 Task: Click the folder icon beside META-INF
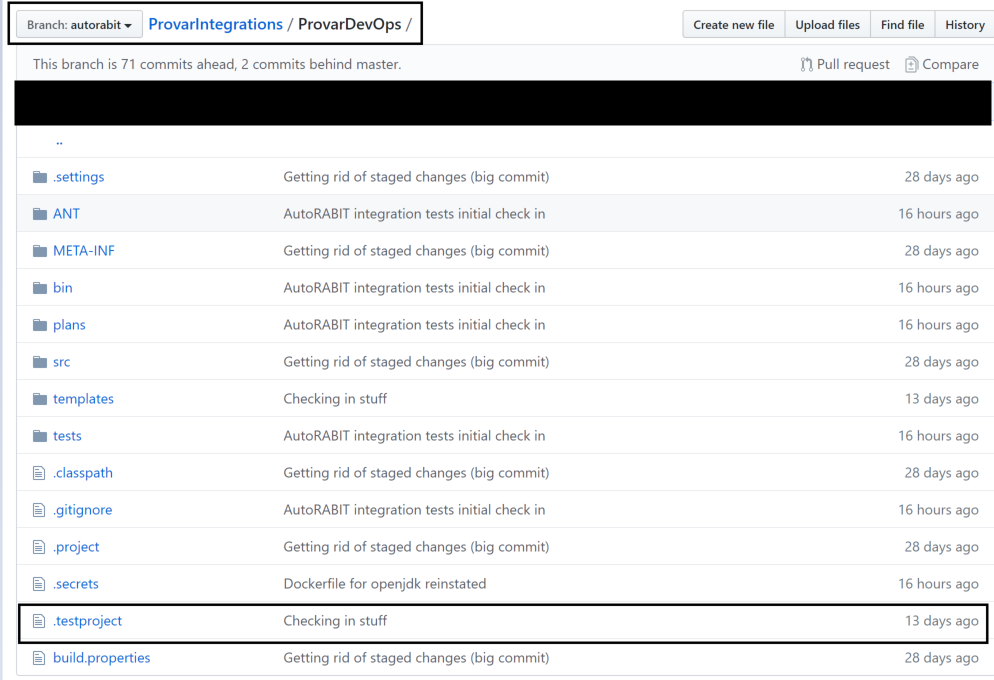(x=40, y=251)
